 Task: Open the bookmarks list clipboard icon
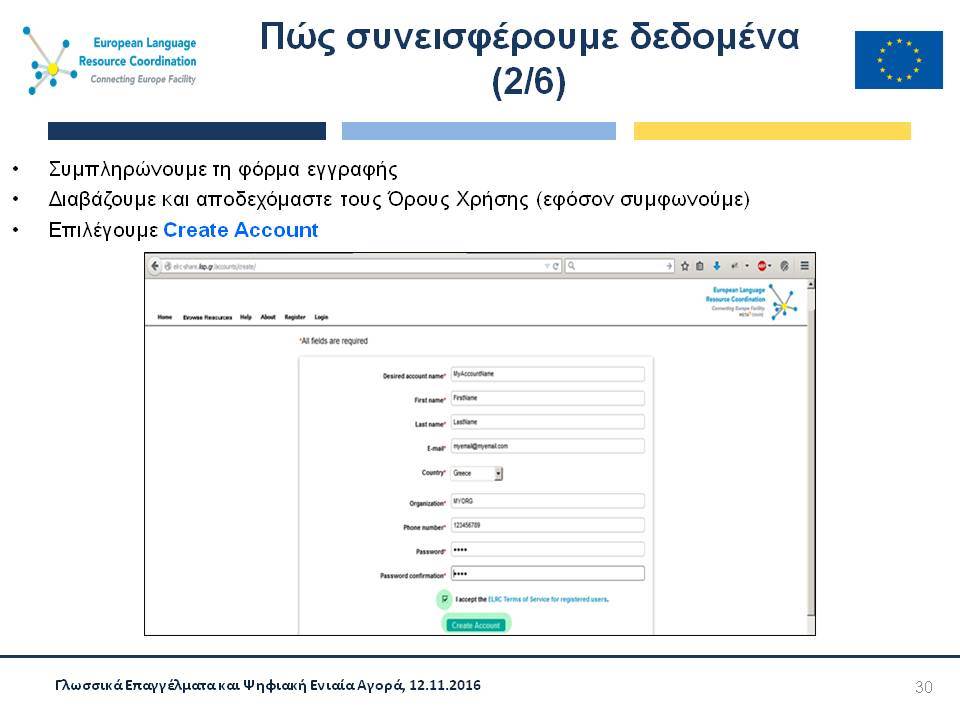coord(700,266)
